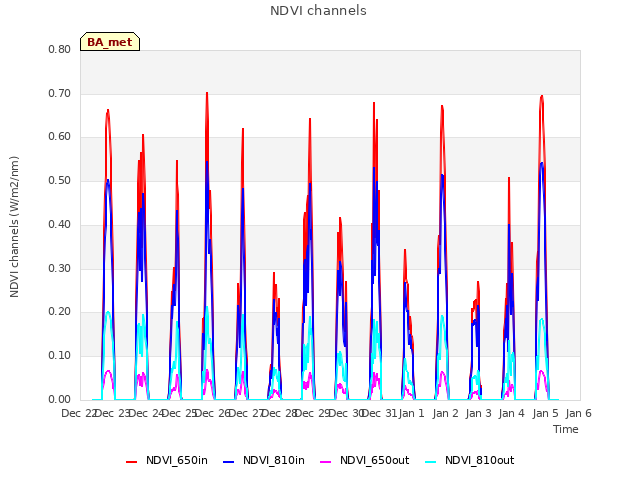Viewport: 640px width, 480px height.
Task: Select the NDVI_650out legend entry
Action: click(364, 460)
